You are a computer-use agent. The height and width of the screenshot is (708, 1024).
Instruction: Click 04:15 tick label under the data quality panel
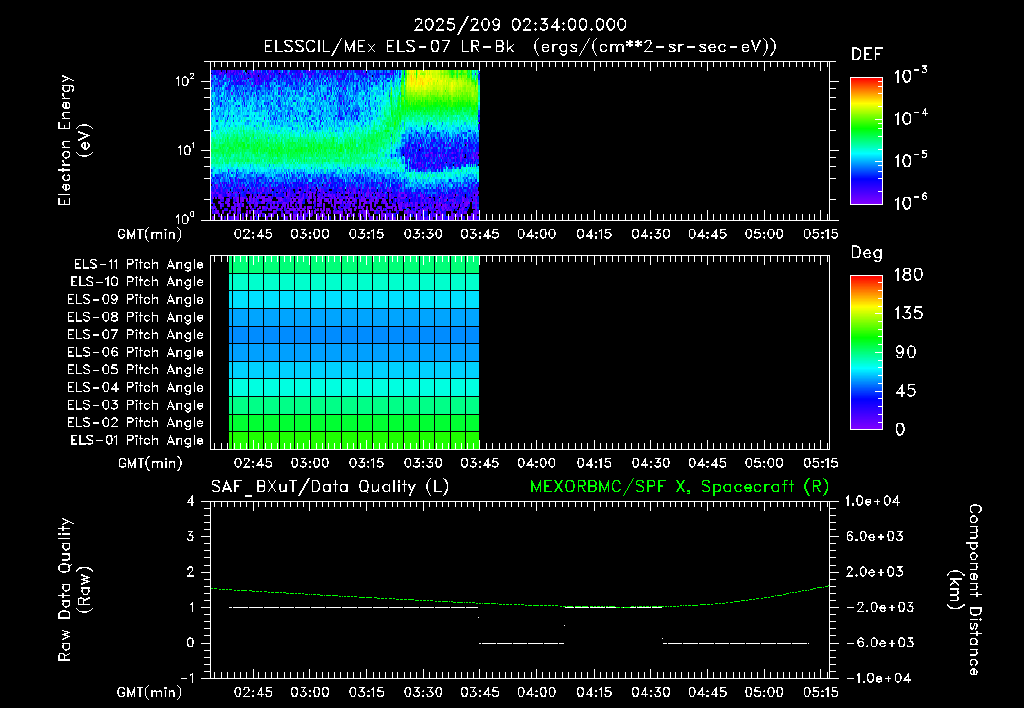[x=594, y=692]
